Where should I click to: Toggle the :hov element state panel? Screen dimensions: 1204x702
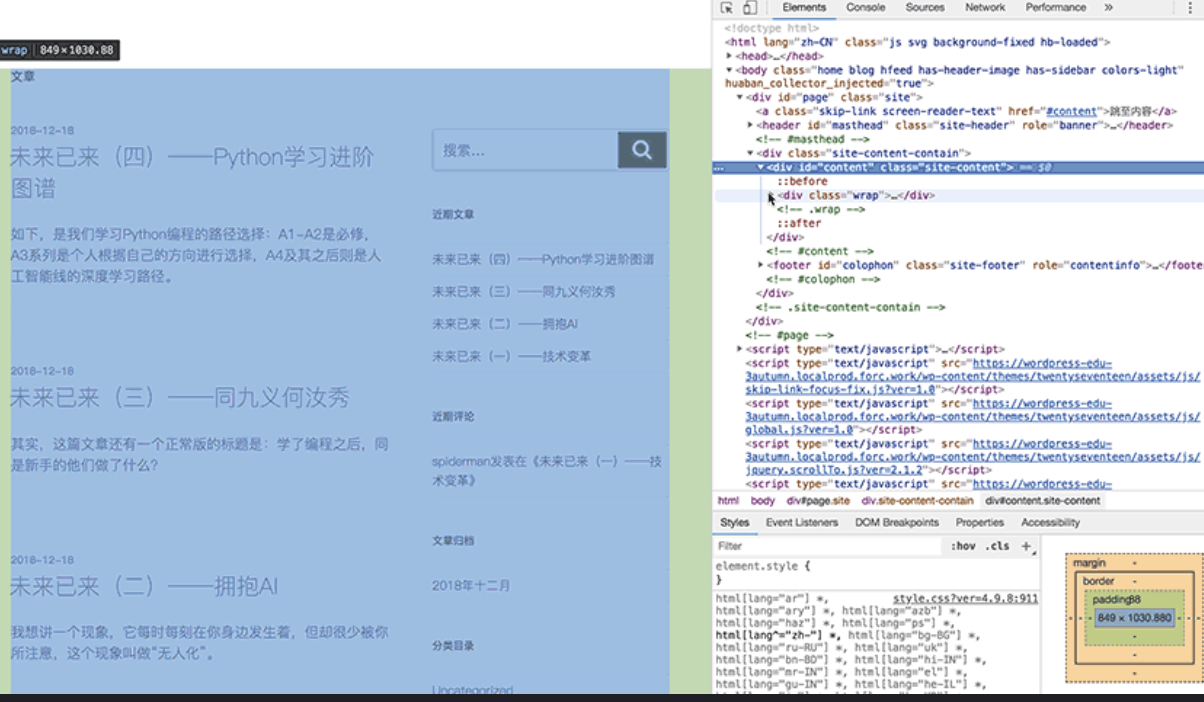click(963, 546)
